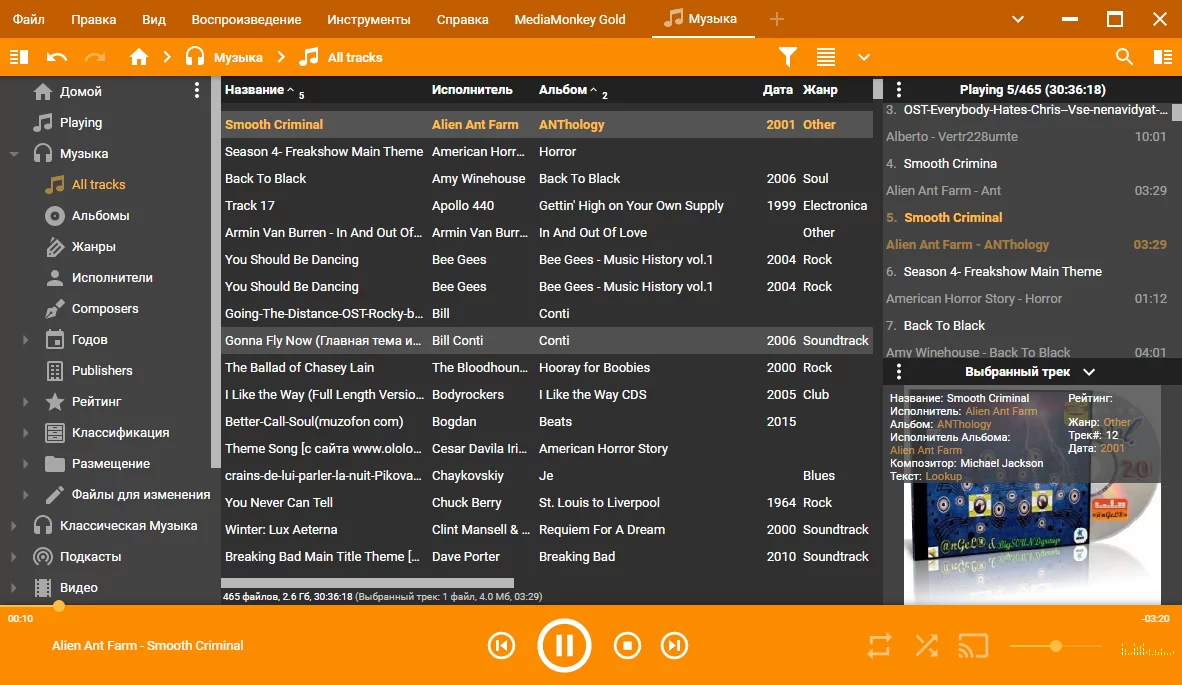
Task: Open MediaMonkey Gold menu
Action: coord(570,19)
